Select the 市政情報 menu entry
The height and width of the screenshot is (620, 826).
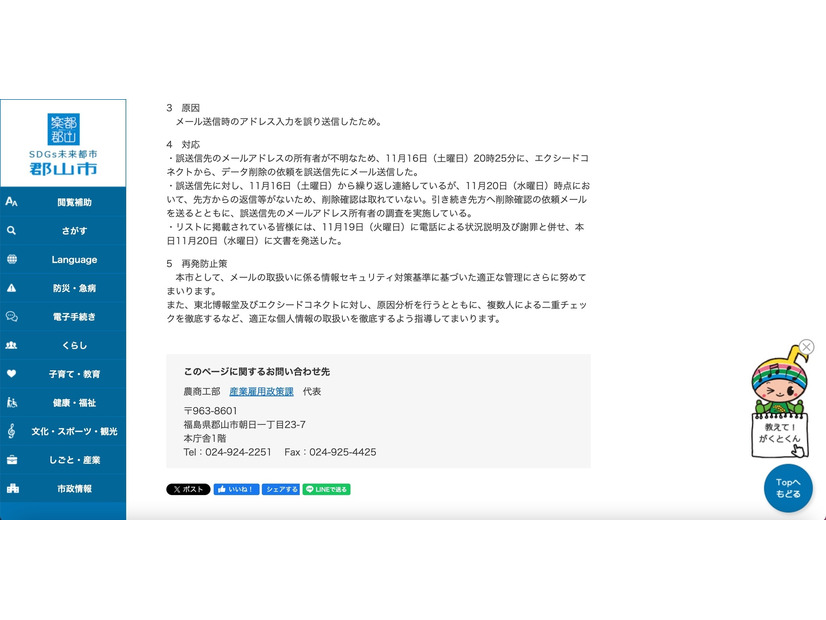pos(74,489)
